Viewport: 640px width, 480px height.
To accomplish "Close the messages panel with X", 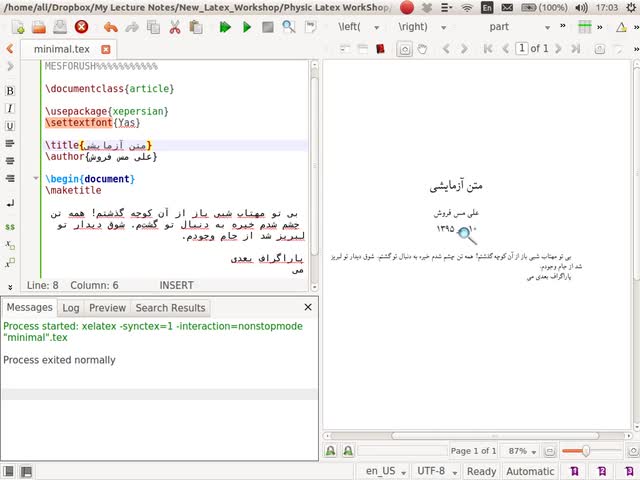I will 308,307.
